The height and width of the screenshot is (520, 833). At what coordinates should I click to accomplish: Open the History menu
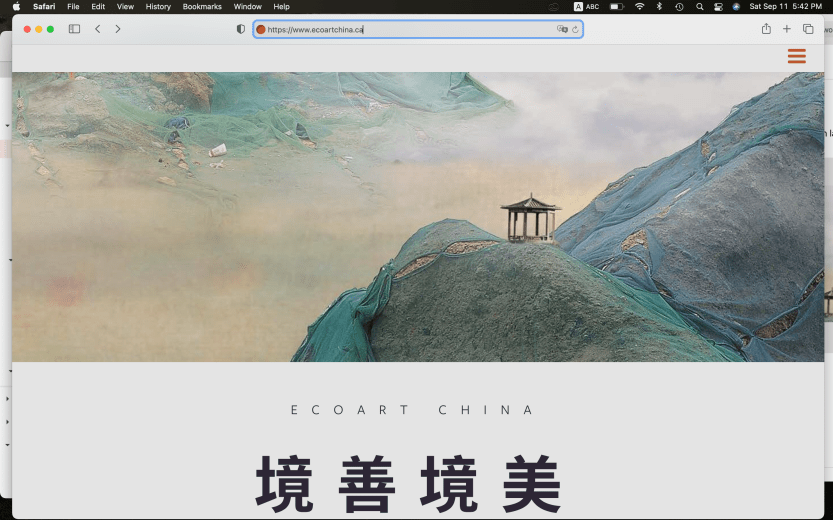tap(158, 6)
